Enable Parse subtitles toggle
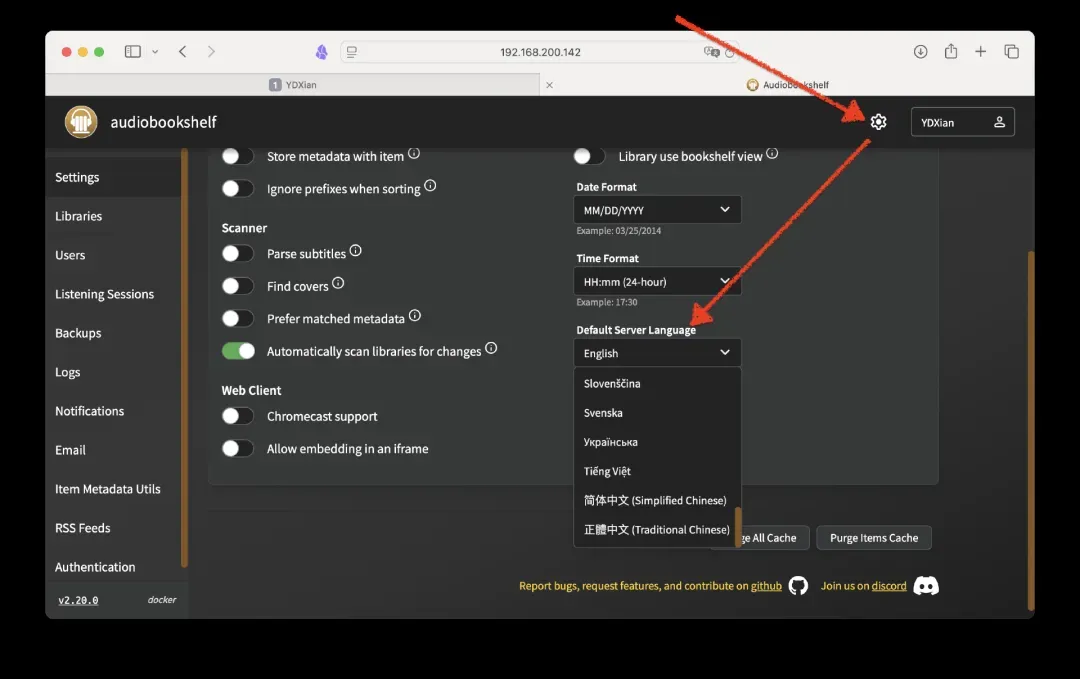This screenshot has height=679, width=1080. tap(238, 254)
